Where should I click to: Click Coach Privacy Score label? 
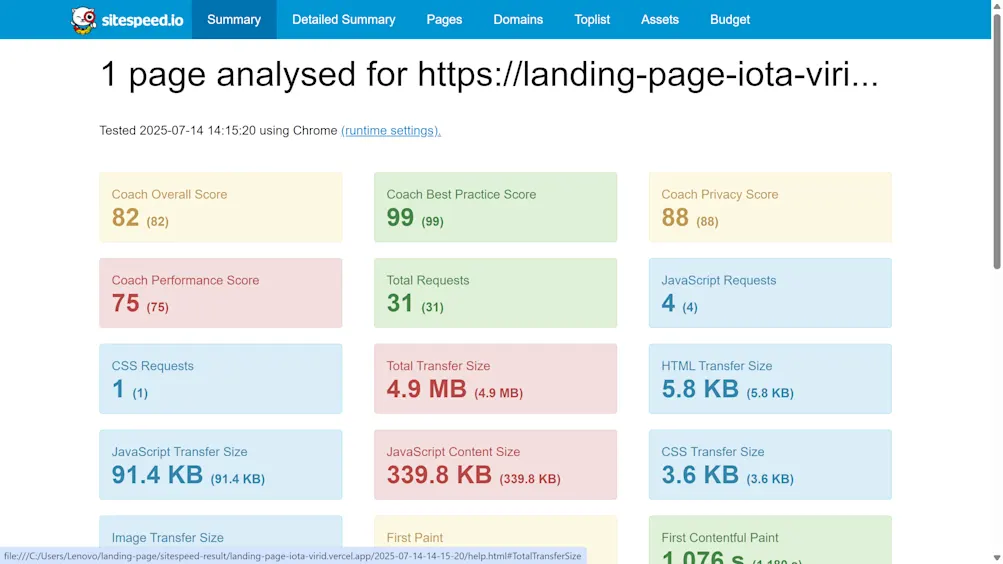tap(720, 194)
